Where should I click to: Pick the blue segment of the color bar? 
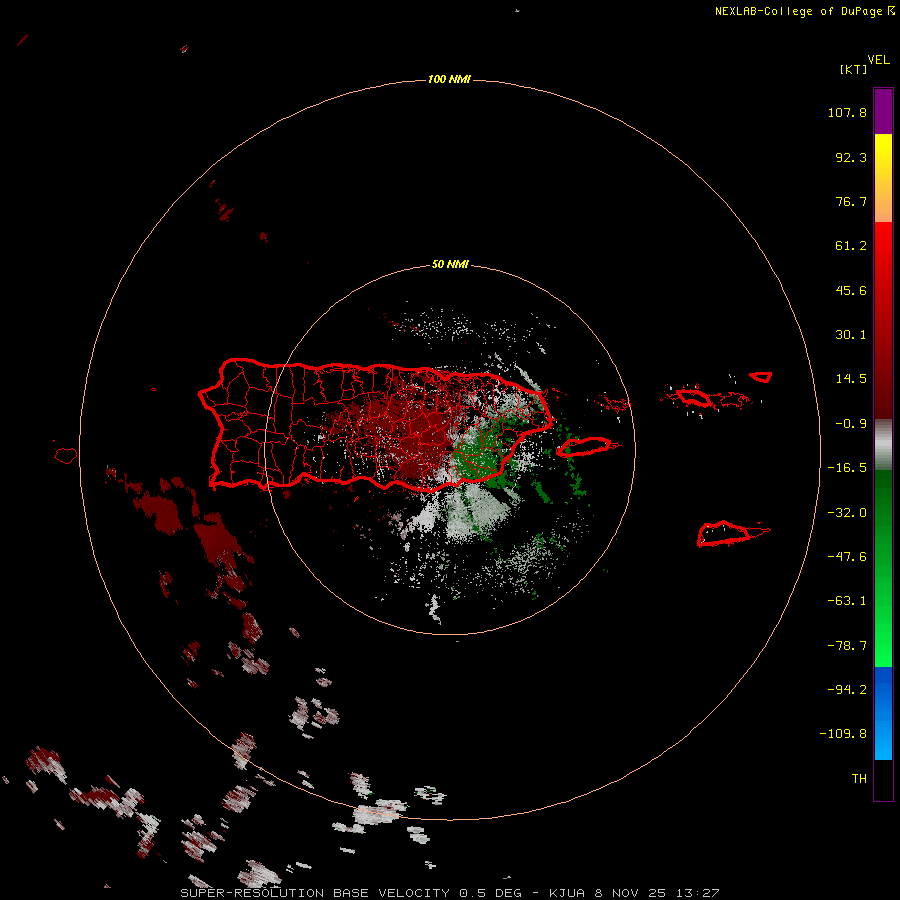click(883, 712)
